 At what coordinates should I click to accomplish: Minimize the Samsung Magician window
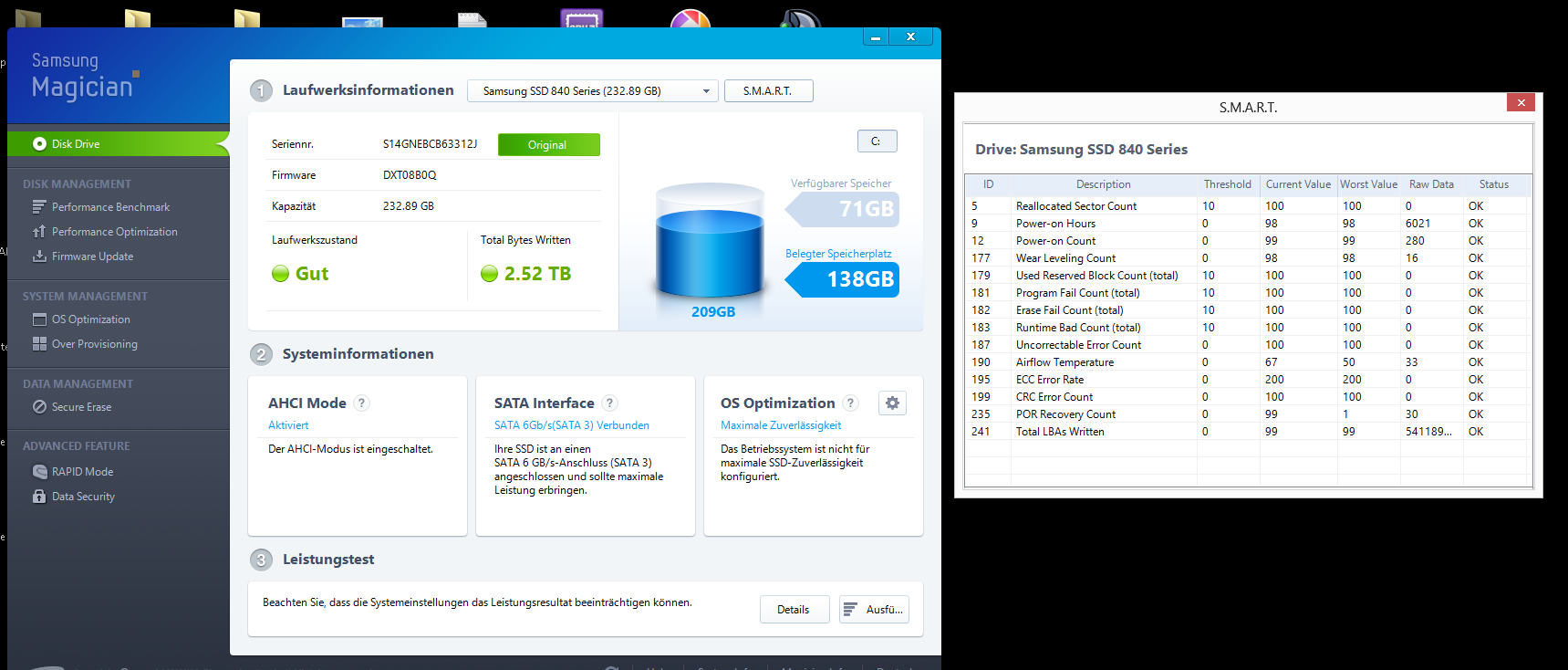click(876, 37)
